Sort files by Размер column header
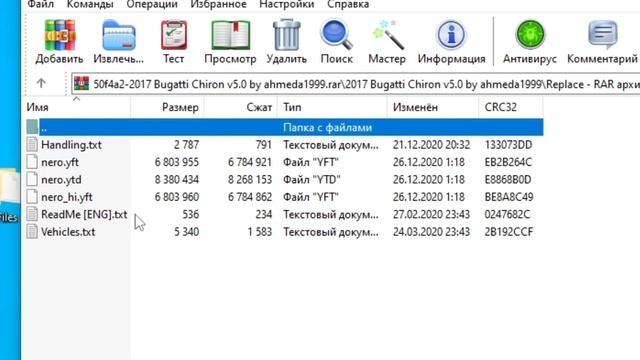Image resolution: width=640 pixels, height=360 pixels. [x=167, y=107]
